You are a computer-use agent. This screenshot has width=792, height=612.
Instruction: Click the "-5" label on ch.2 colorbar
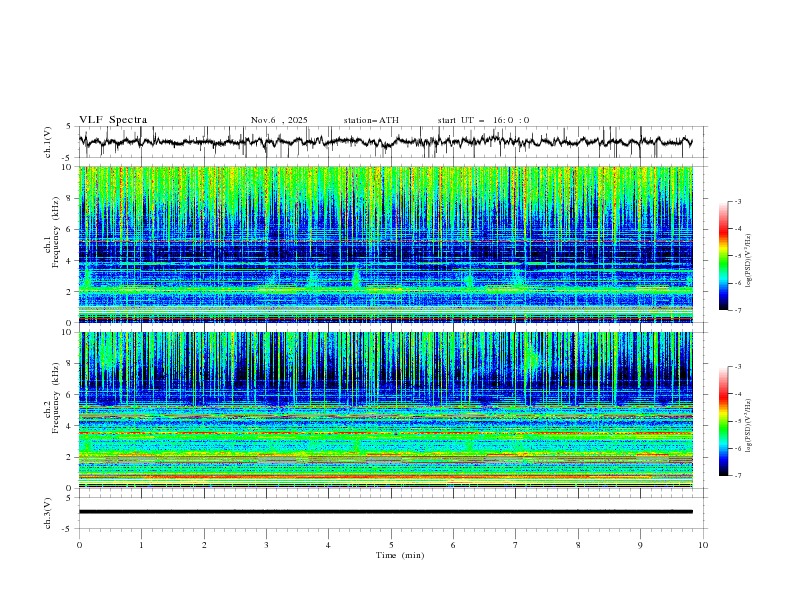737,421
